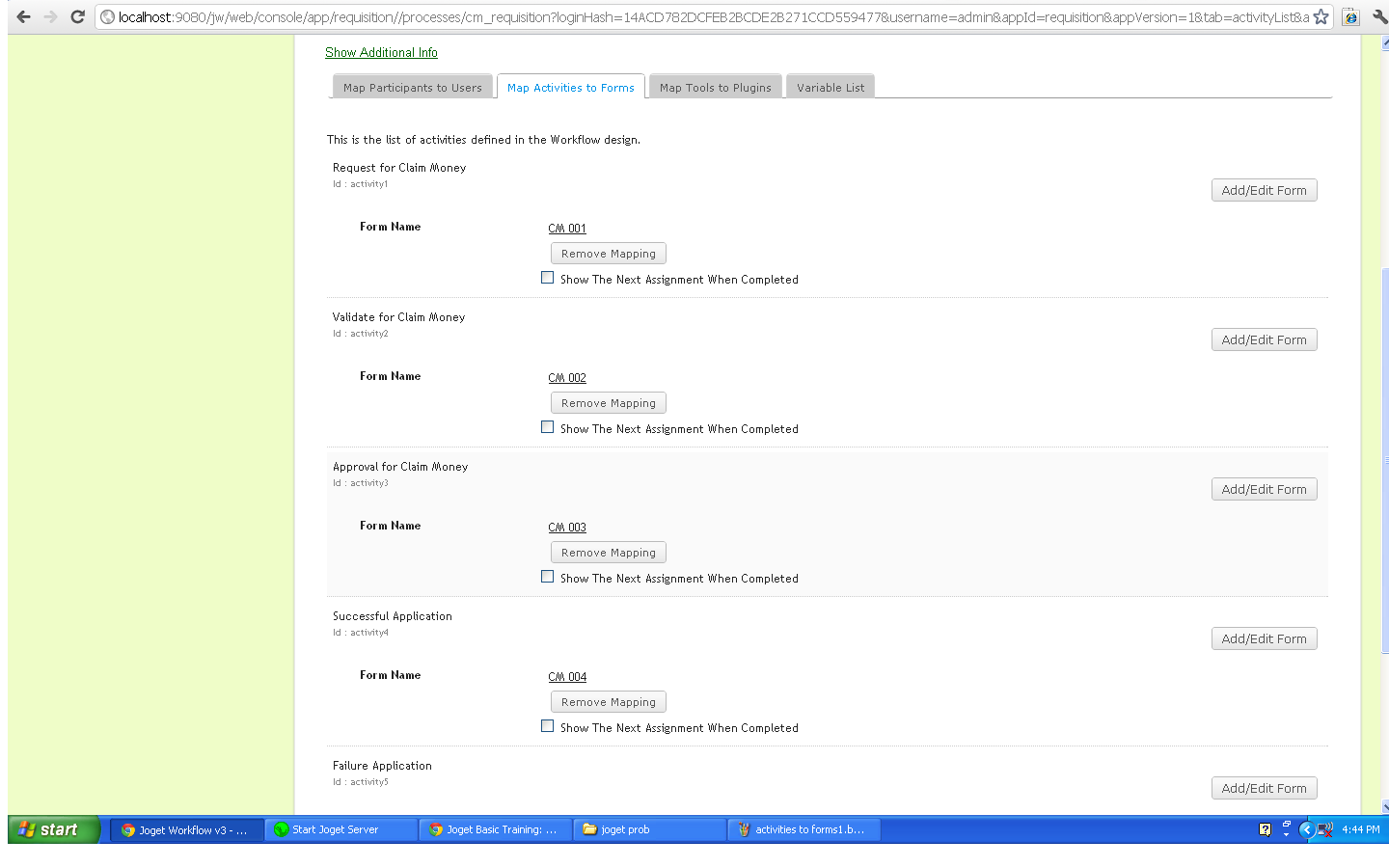The height and width of the screenshot is (868, 1389).
Task: Expand hidden system tray icons
Action: click(x=1307, y=829)
